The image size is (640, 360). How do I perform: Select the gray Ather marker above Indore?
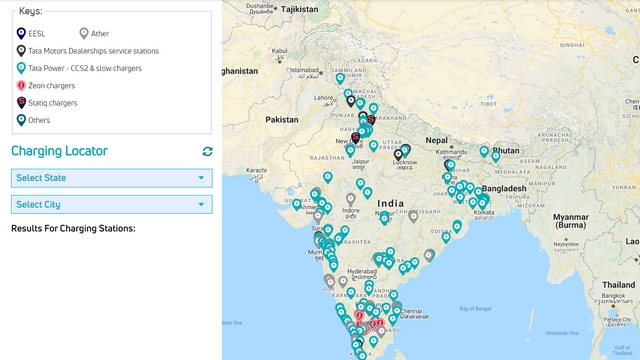[x=351, y=200]
